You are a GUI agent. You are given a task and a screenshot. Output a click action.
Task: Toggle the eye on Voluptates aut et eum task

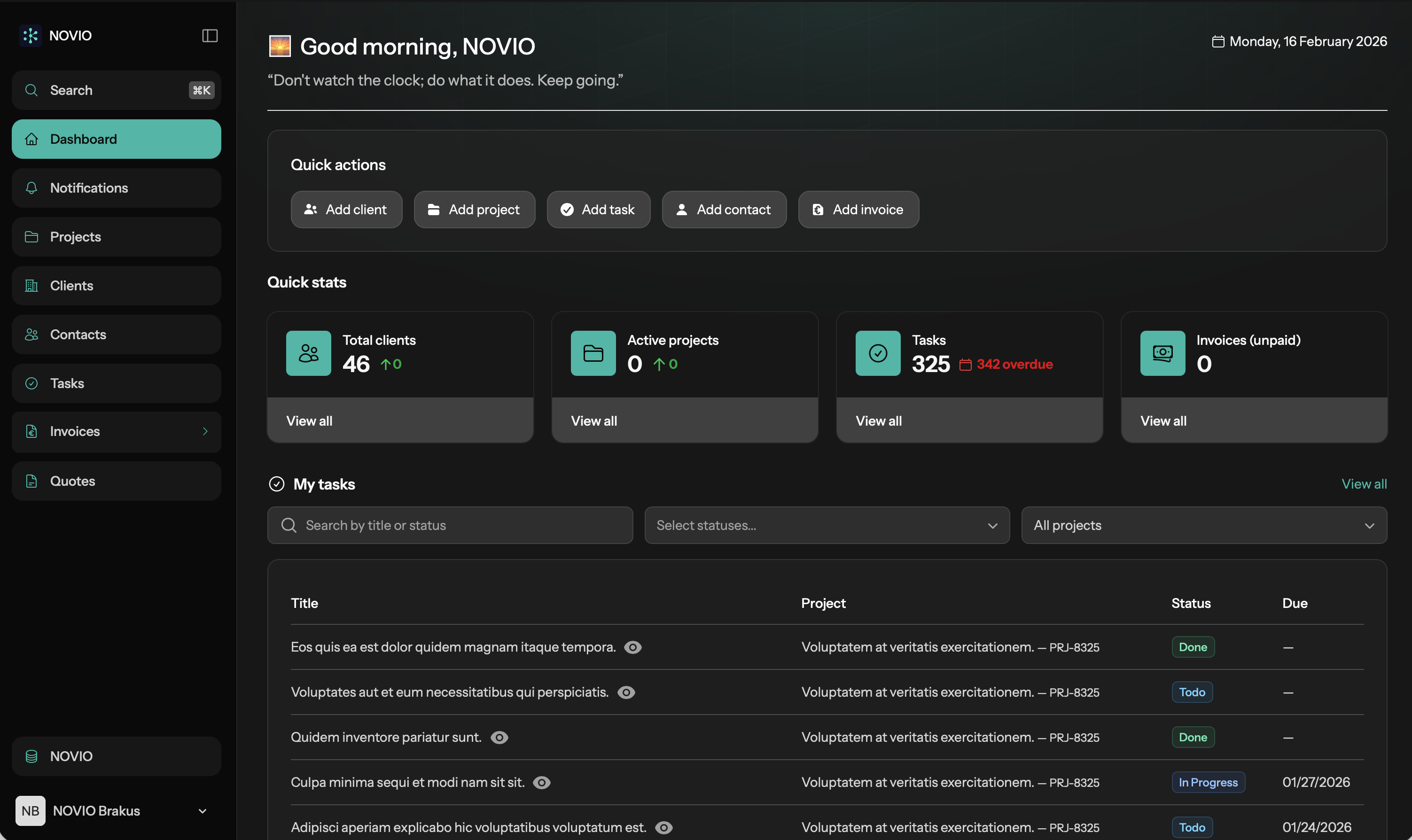click(626, 692)
